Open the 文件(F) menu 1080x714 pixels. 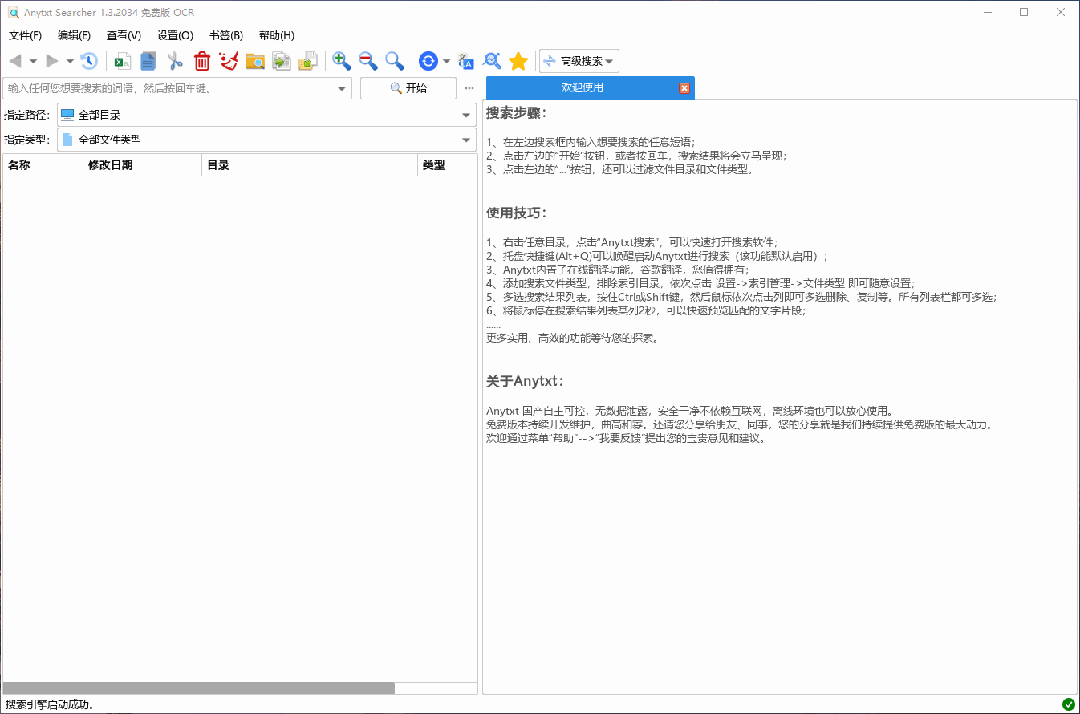coord(25,35)
